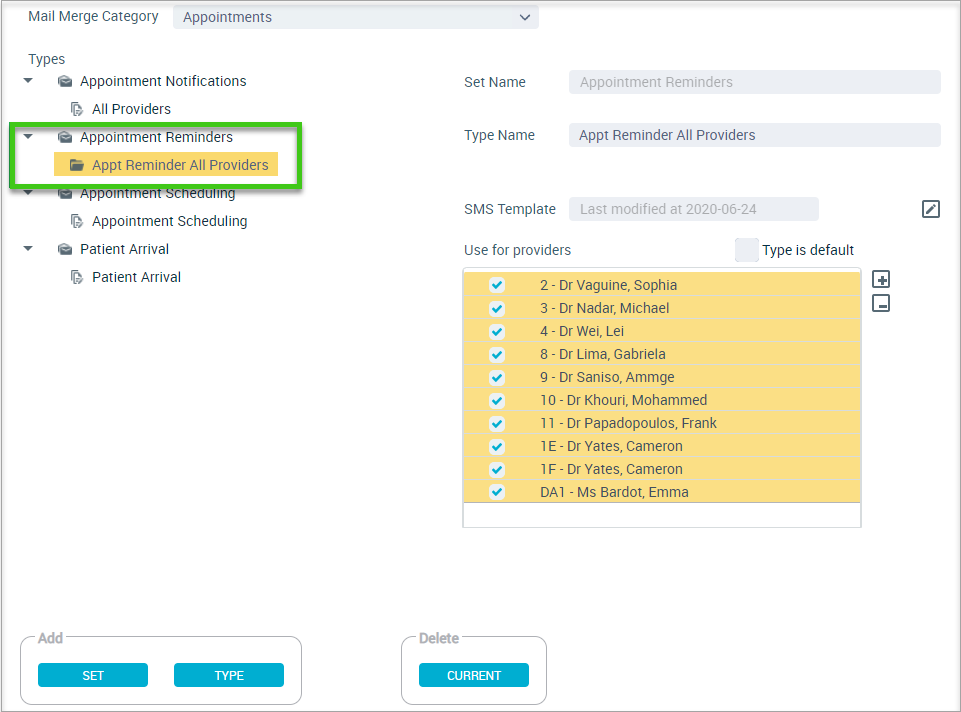Untick the checkbox for Dr Lima, Gabriela
The height and width of the screenshot is (712, 961).
497,354
